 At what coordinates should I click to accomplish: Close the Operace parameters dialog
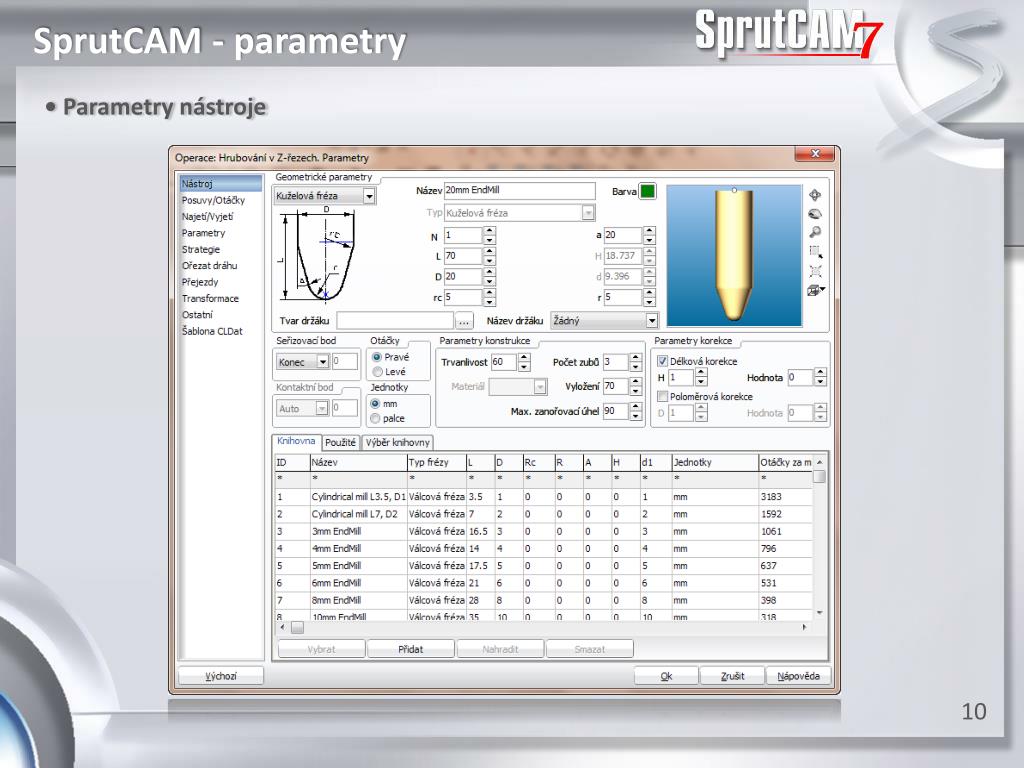[x=815, y=153]
